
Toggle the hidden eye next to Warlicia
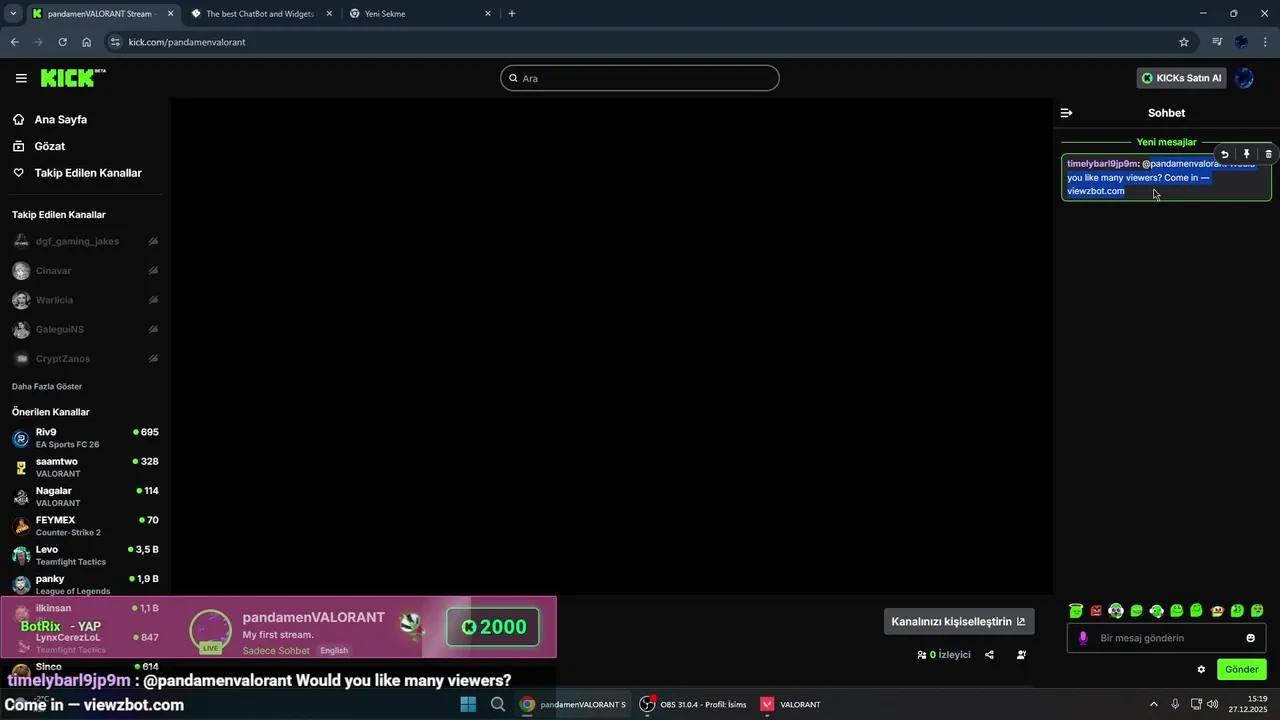[x=153, y=300]
